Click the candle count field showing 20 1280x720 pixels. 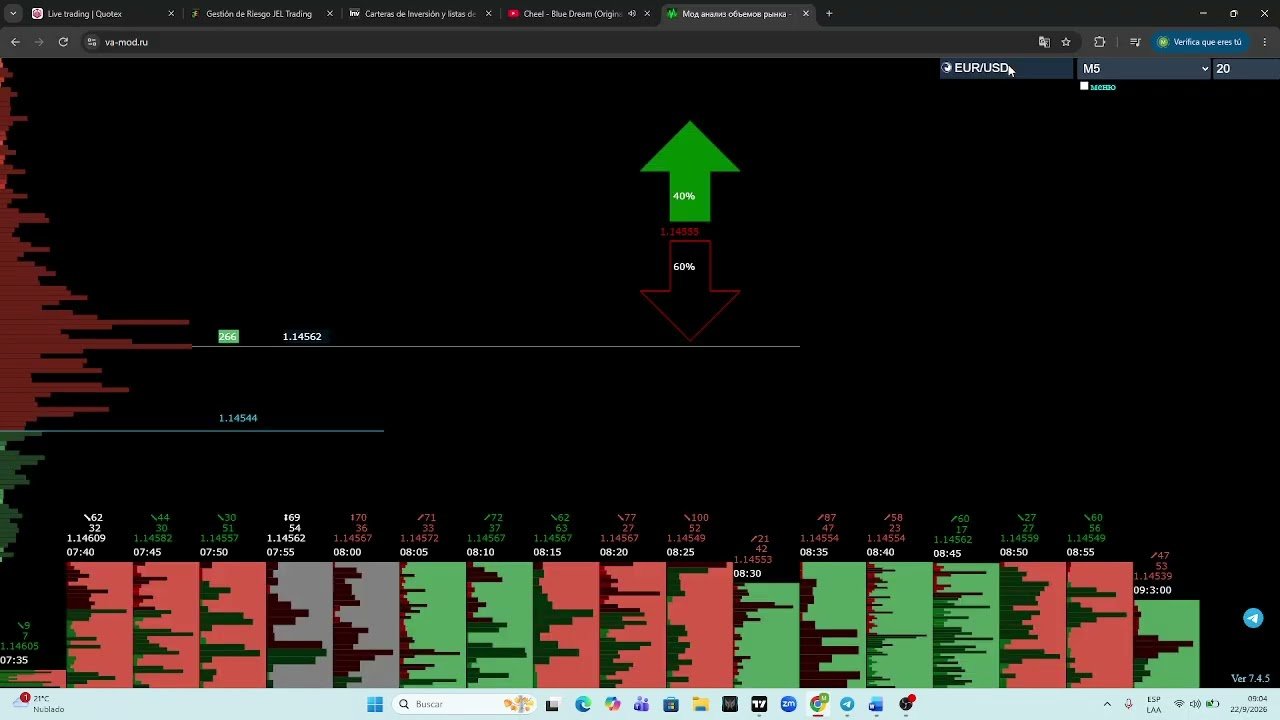click(x=1245, y=69)
